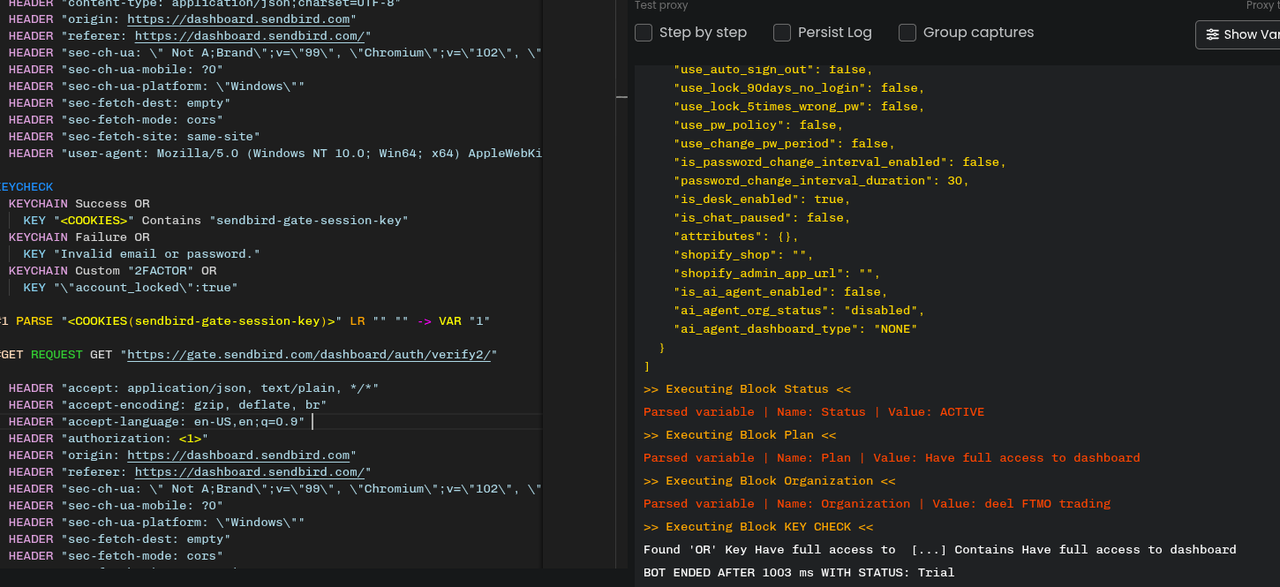Select the Found 'OR' Key log line

click(940, 550)
